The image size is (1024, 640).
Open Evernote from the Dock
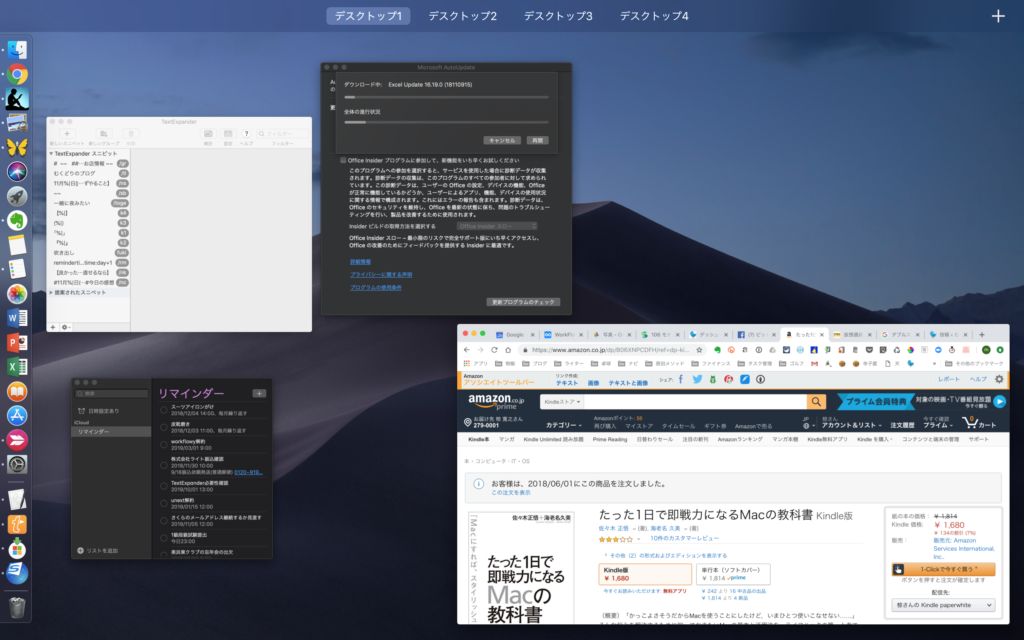pyautogui.click(x=17, y=220)
